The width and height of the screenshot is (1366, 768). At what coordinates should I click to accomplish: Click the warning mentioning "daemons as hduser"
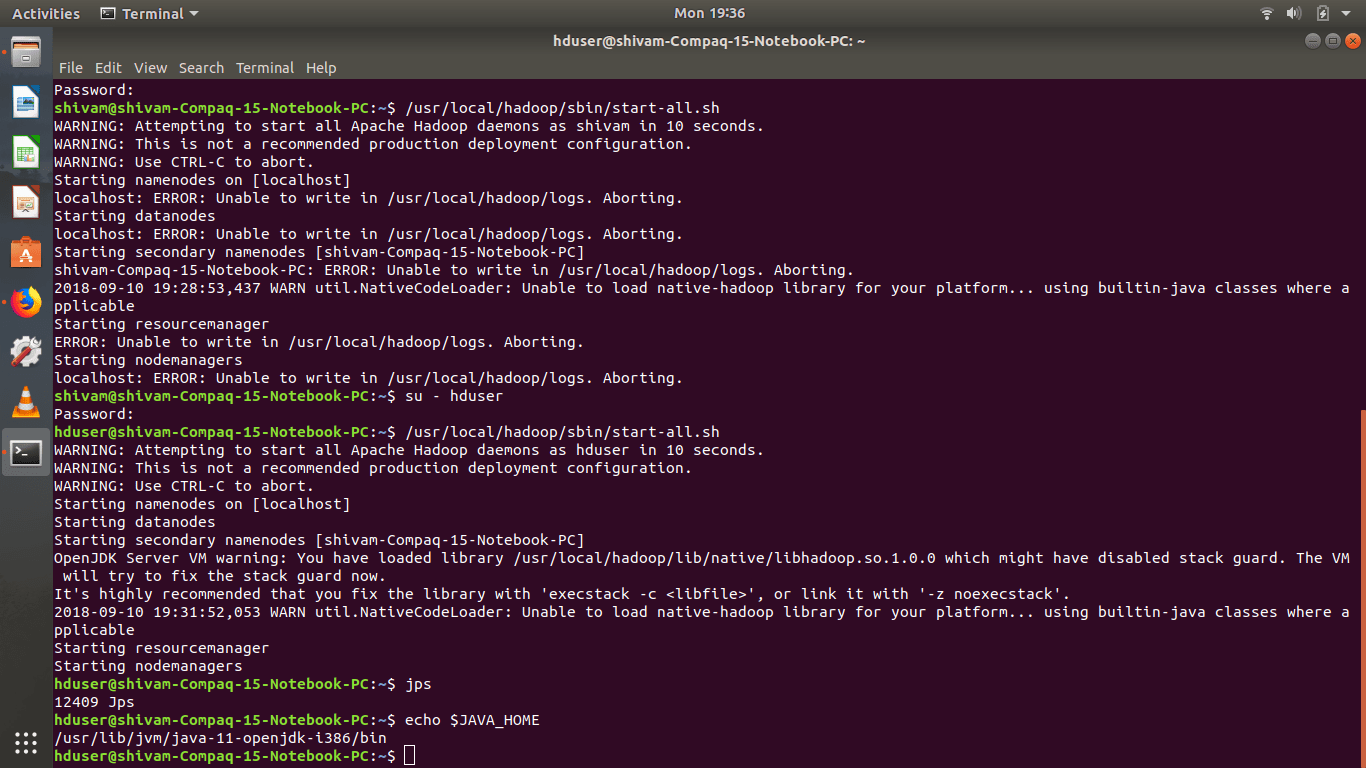(409, 450)
